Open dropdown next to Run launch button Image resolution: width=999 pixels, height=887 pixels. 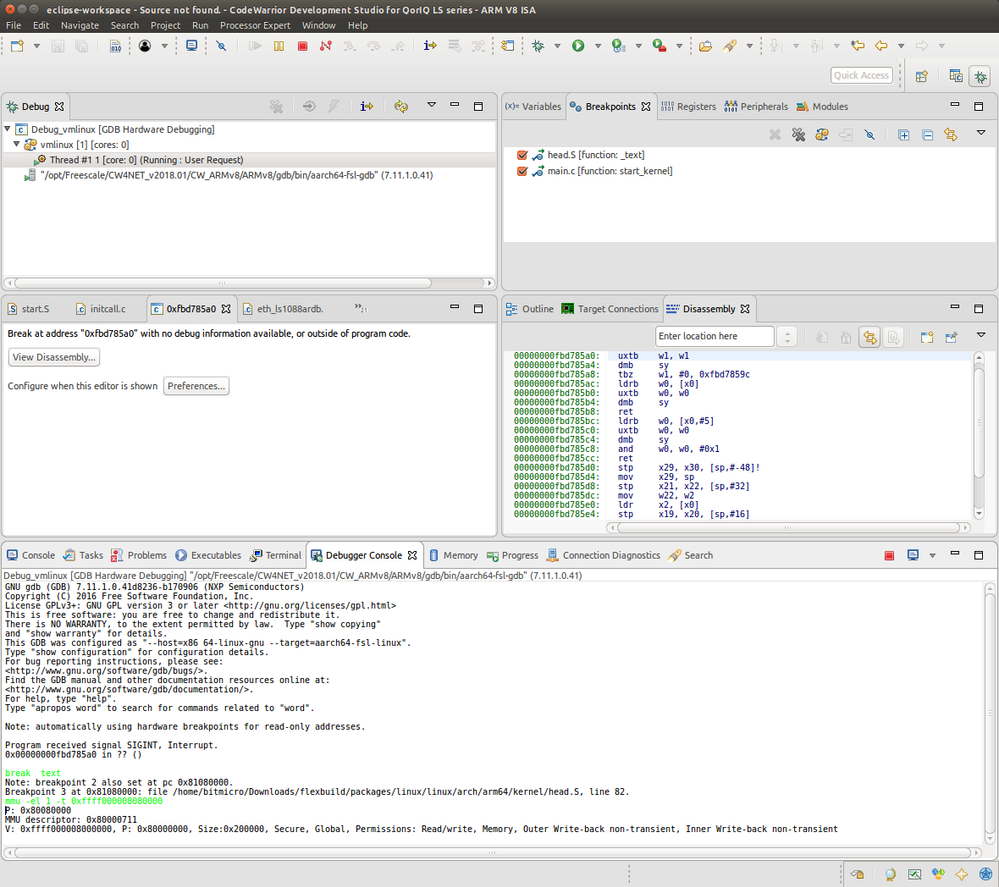click(598, 46)
